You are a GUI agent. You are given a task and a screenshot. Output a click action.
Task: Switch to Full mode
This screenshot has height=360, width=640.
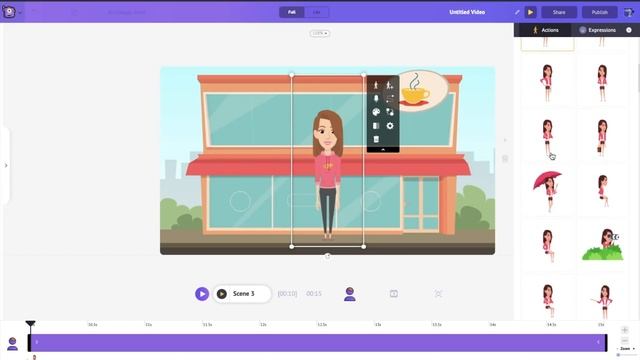coord(291,12)
